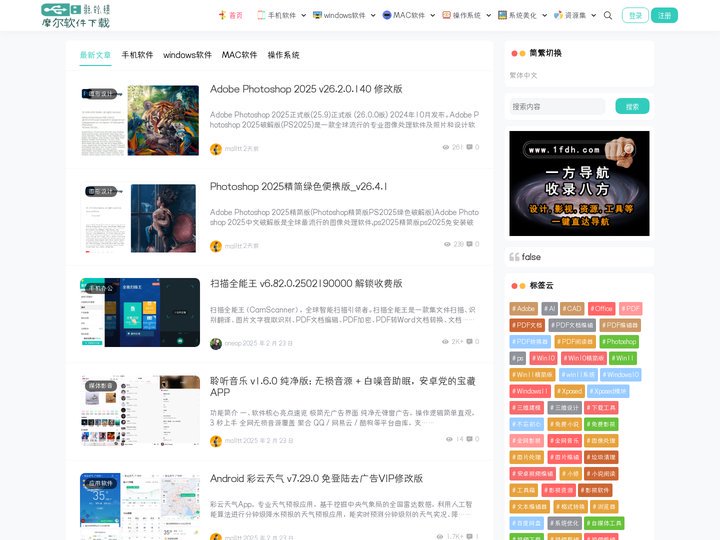Click comment icon for 扫描全能王 article
720x540 pixels.
(x=469, y=342)
